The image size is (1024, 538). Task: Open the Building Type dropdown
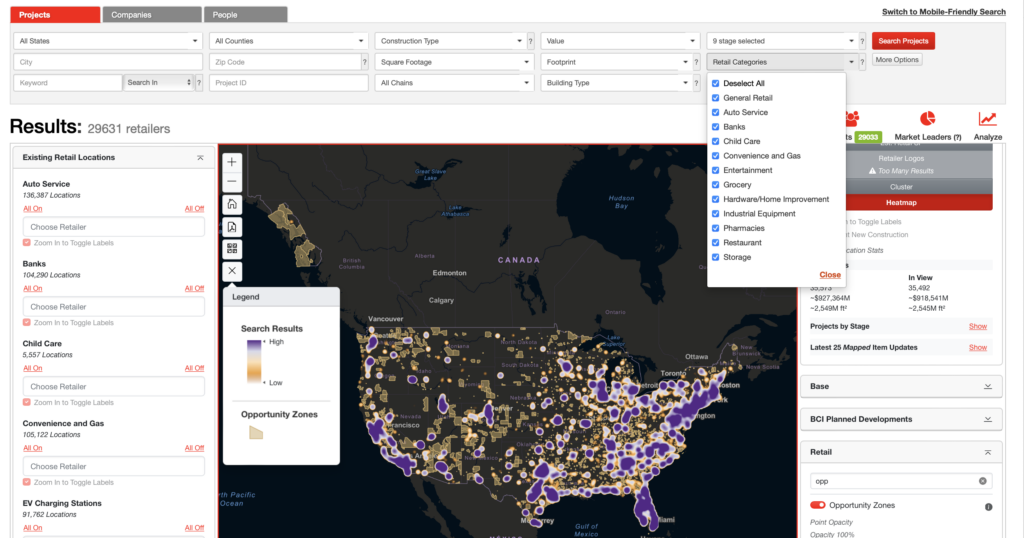[616, 83]
